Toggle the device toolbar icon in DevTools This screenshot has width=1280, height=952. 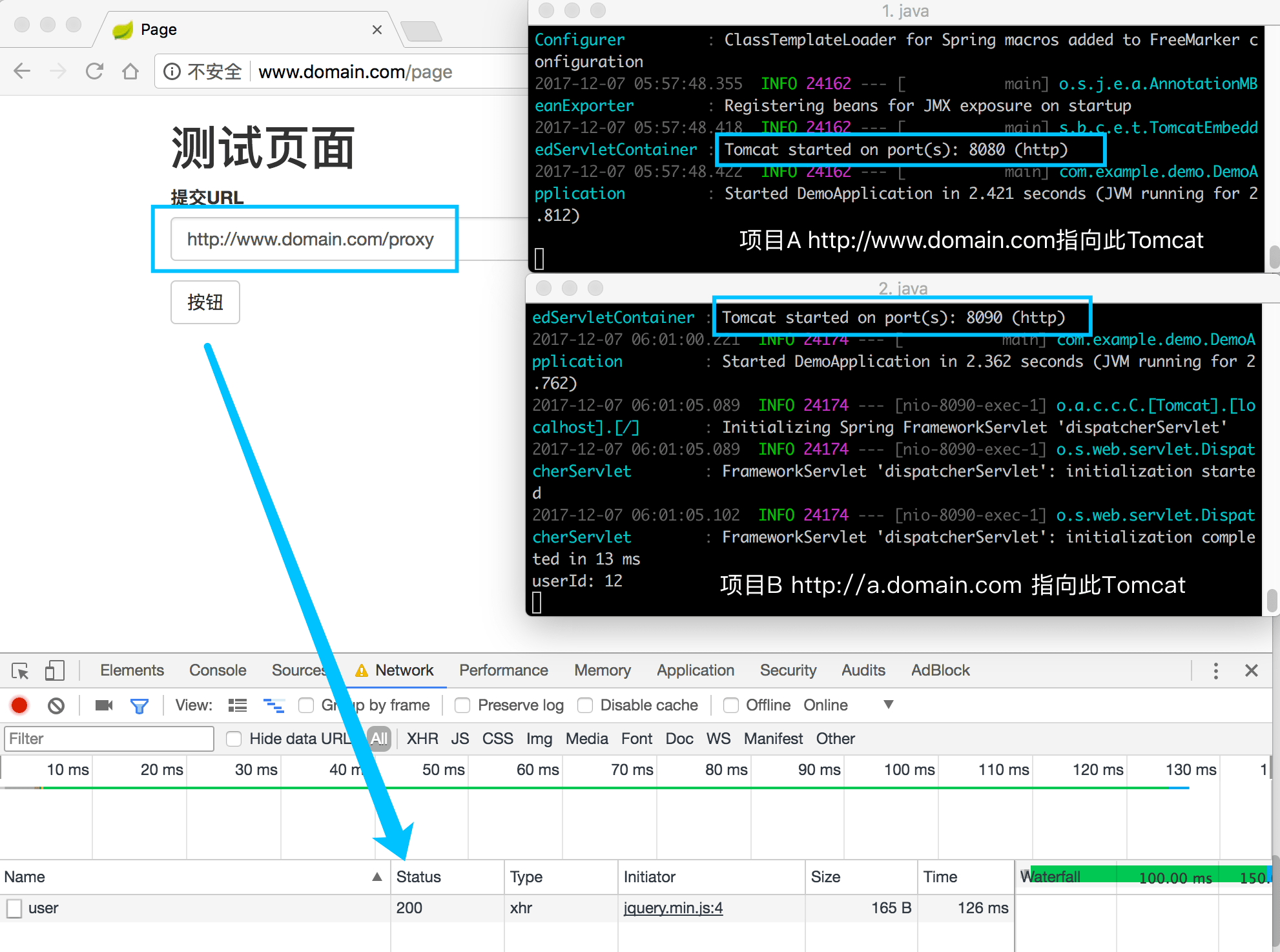pos(55,670)
